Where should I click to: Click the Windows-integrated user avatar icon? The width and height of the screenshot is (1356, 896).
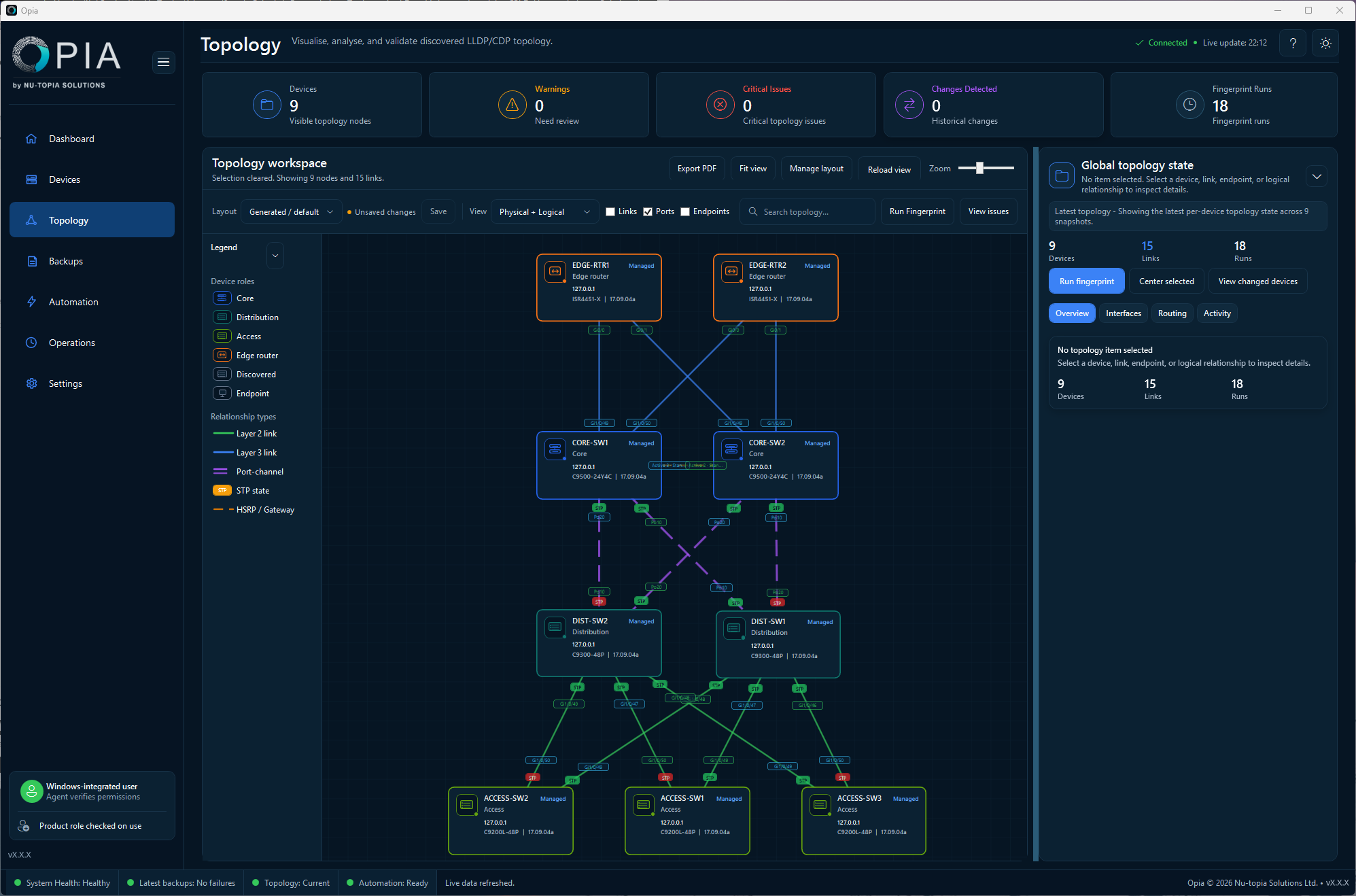pos(31,791)
